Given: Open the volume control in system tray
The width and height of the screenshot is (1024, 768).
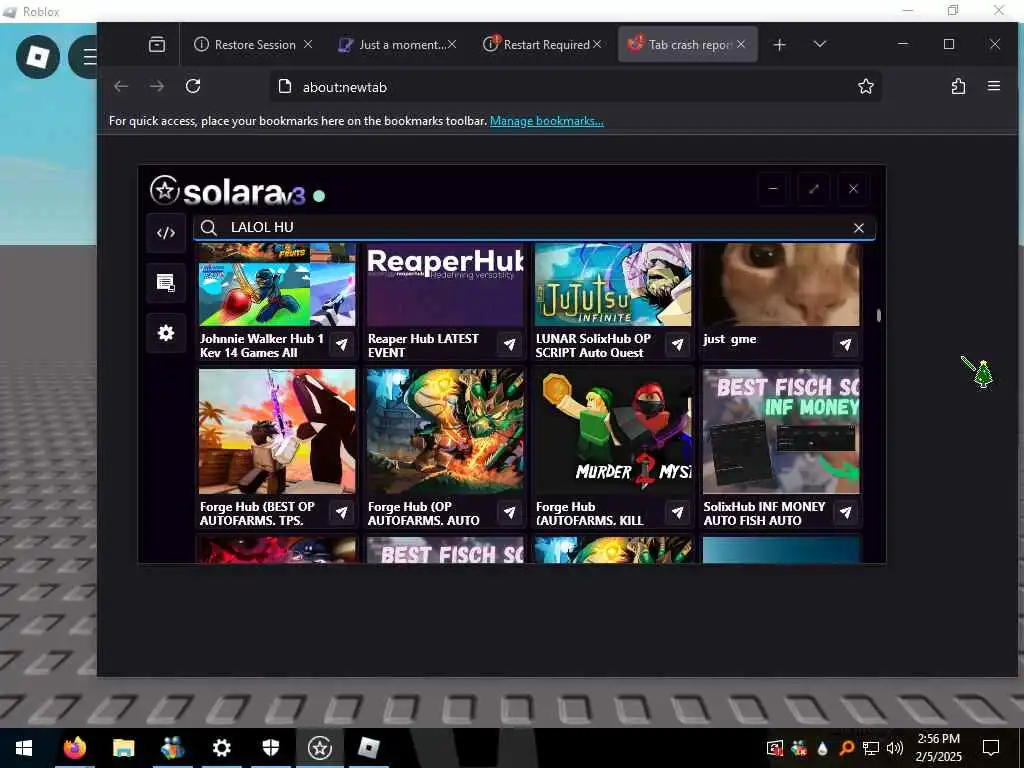Looking at the screenshot, I should pos(895,748).
